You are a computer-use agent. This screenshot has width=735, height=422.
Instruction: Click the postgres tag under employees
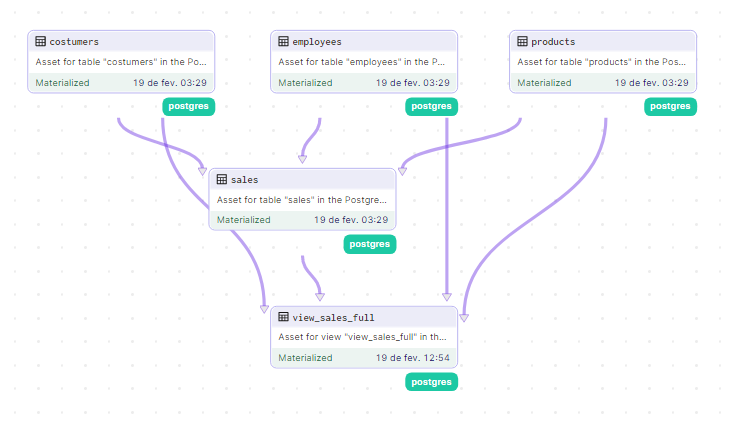tap(431, 106)
